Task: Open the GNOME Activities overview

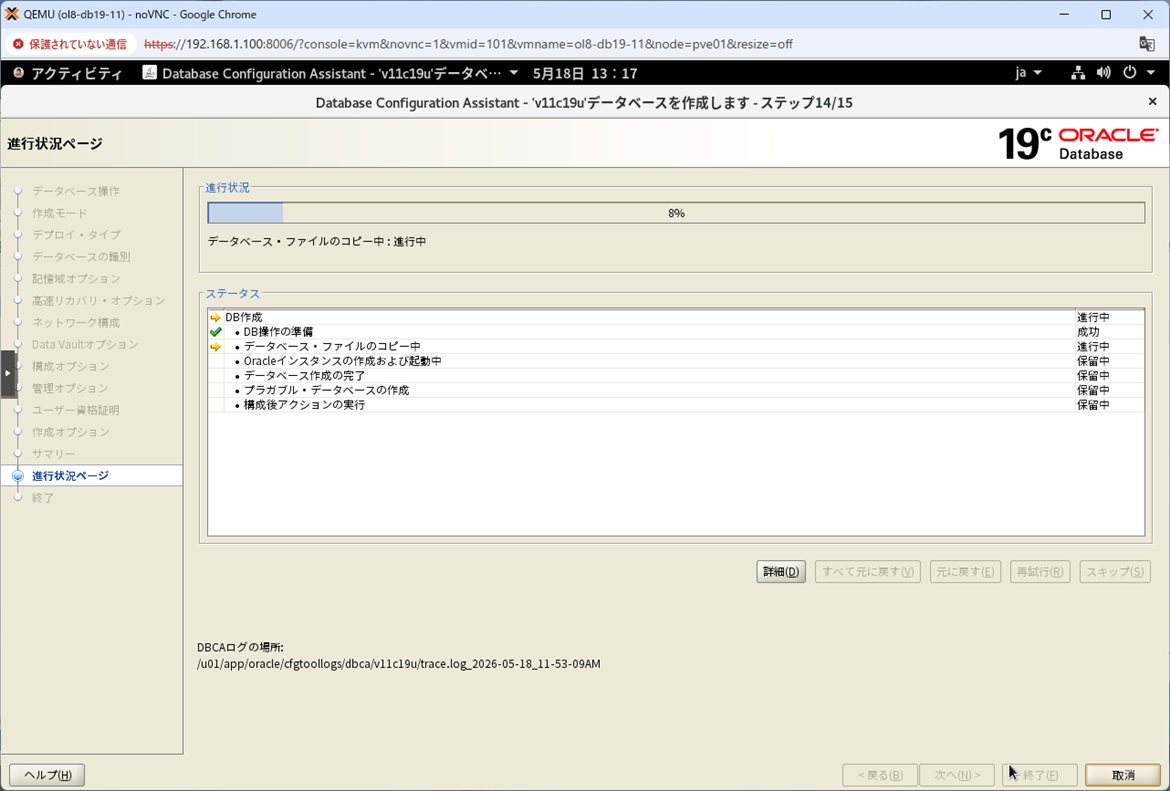Action: point(68,73)
